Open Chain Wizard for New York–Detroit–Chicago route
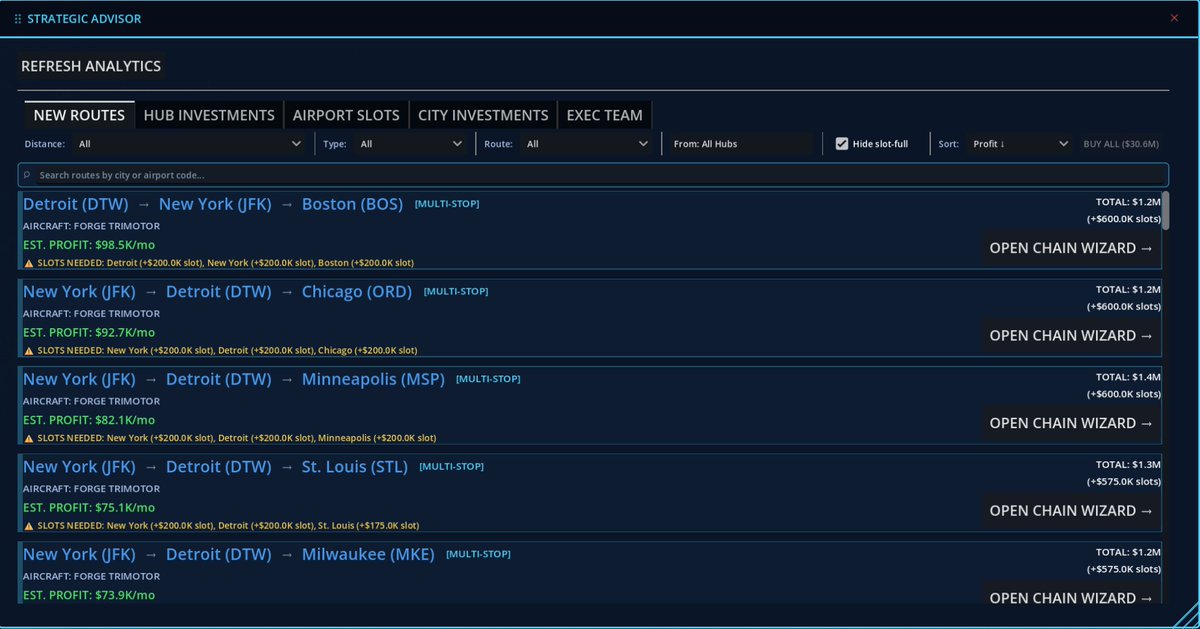The height and width of the screenshot is (629, 1200). [1071, 336]
